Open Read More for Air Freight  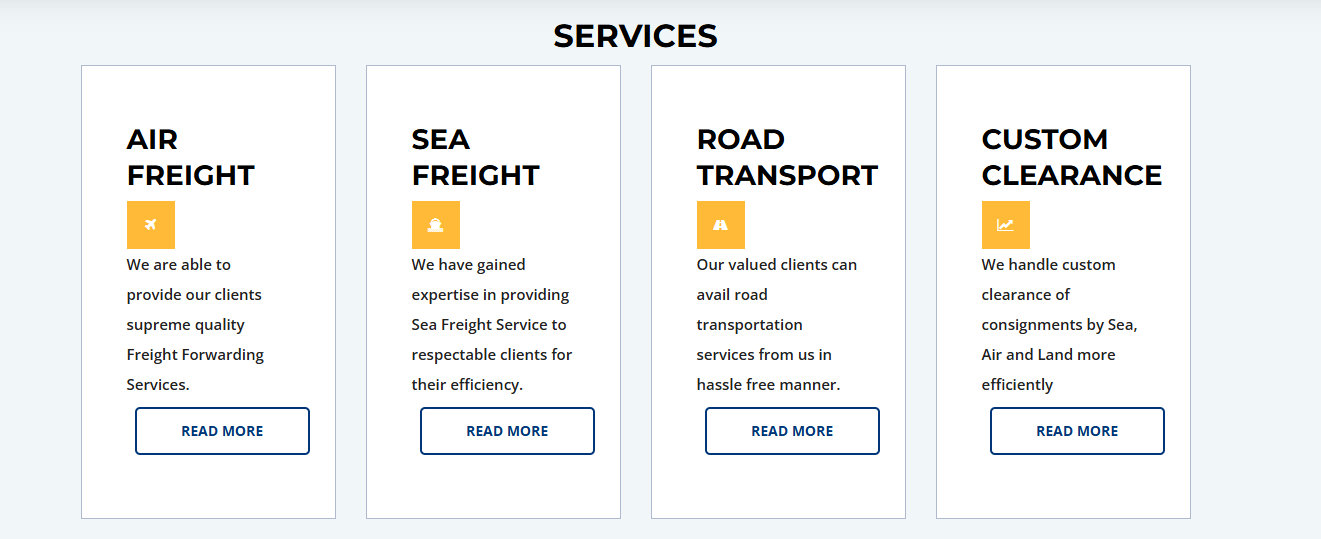pos(222,431)
